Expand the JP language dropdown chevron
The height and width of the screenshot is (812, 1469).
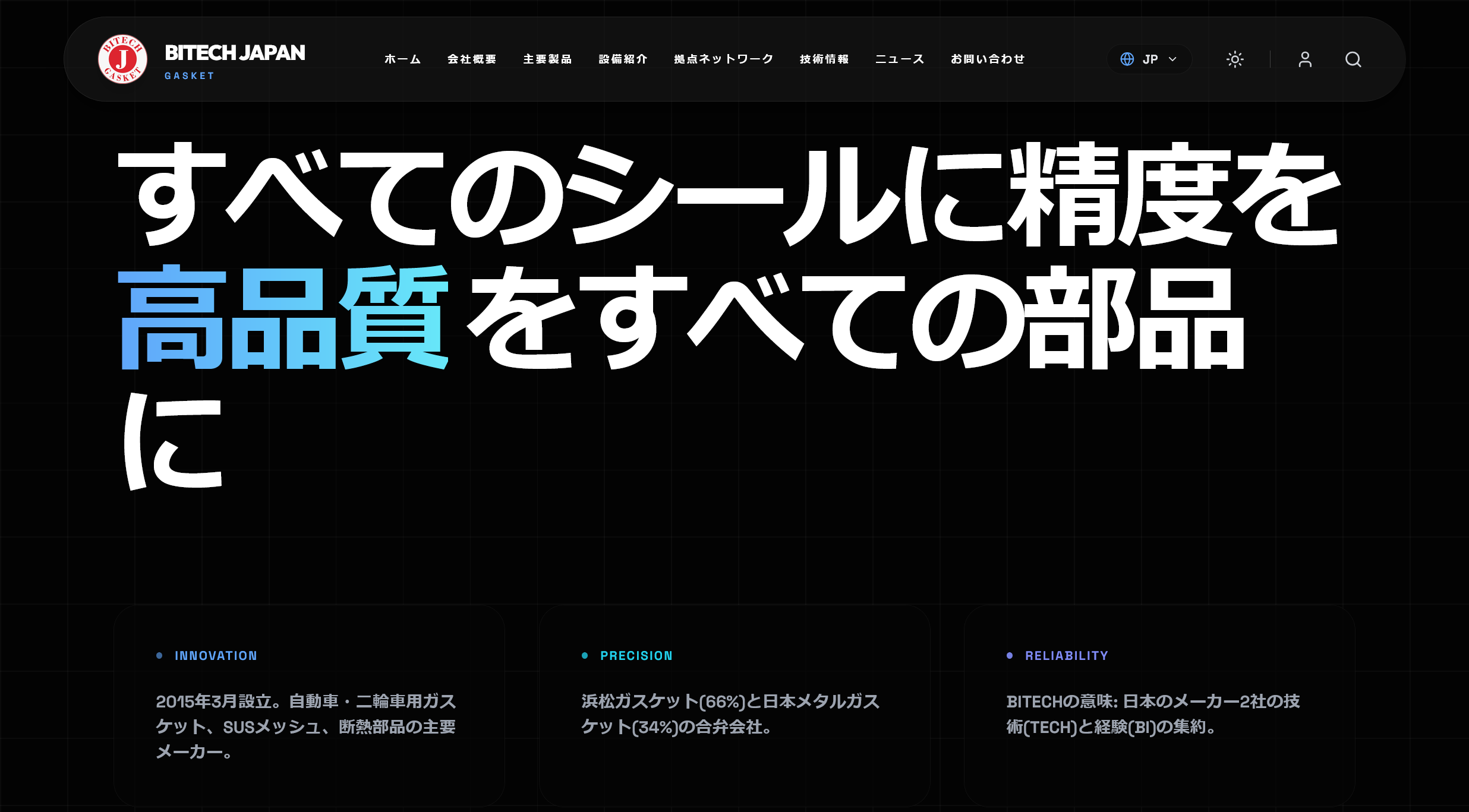1172,59
